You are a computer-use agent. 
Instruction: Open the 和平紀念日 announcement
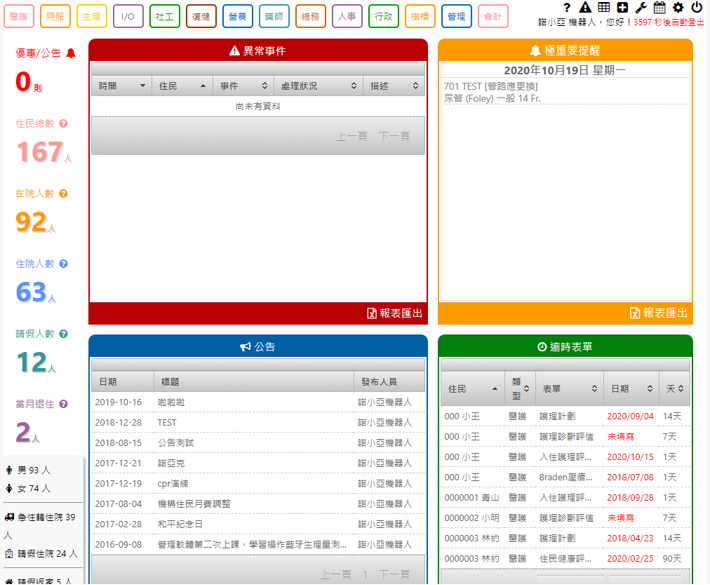tap(258, 524)
